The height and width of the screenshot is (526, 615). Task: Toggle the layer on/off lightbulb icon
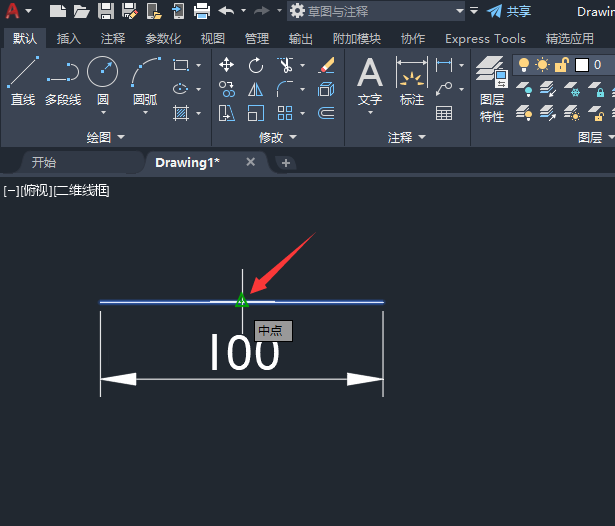click(523, 65)
